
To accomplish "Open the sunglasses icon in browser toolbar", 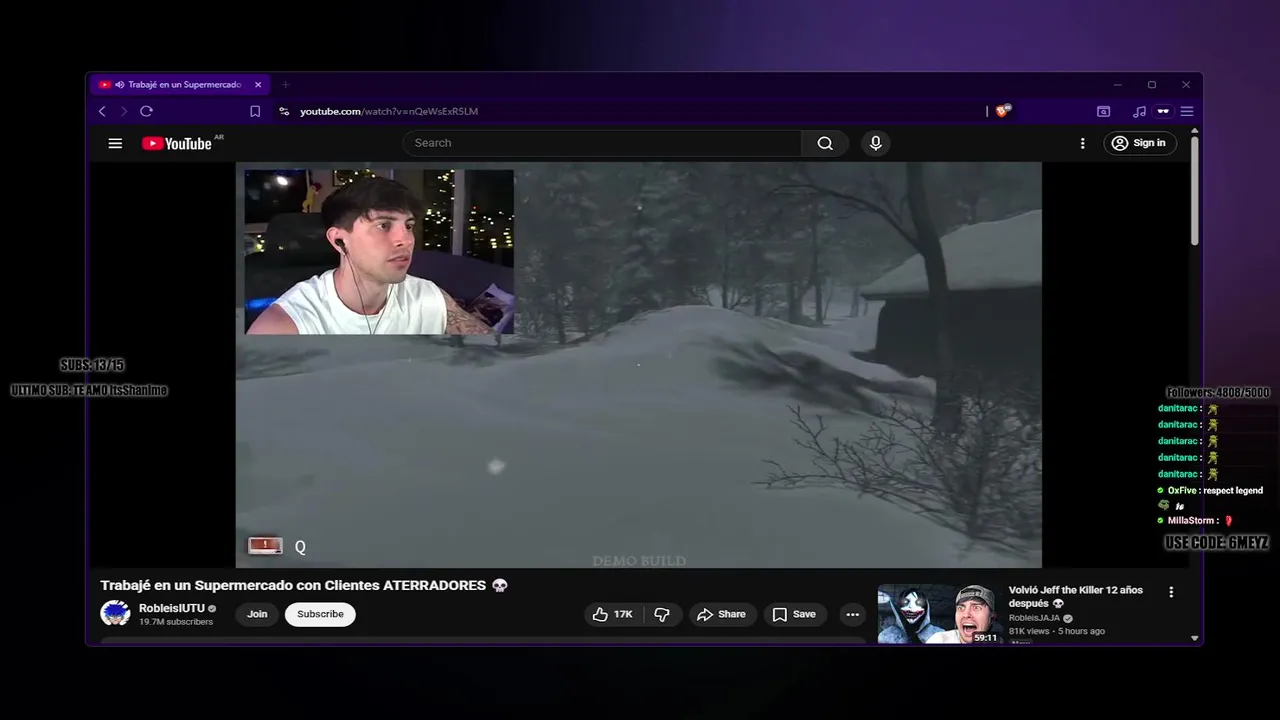I will click(1163, 111).
